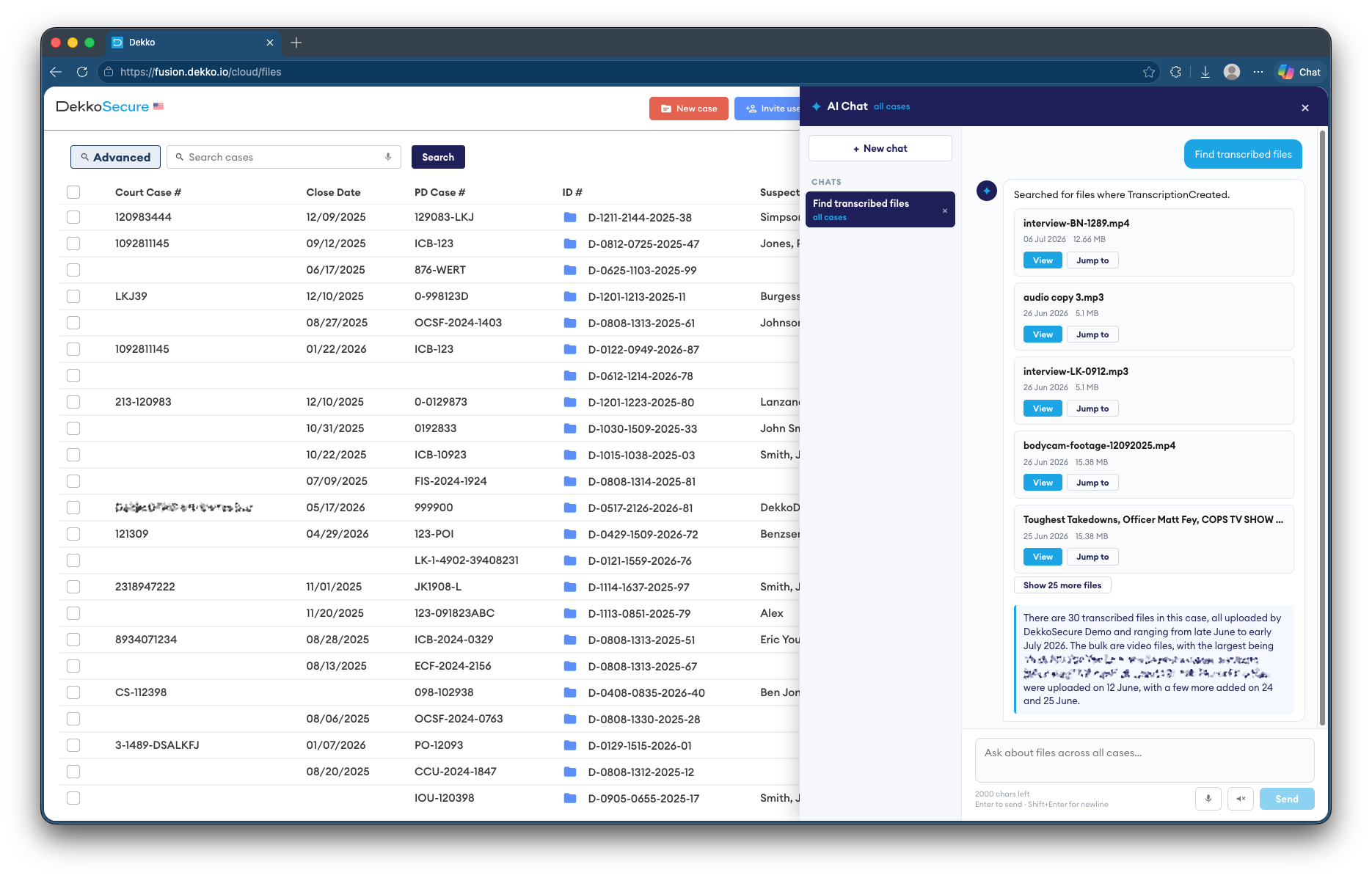
Task: Reload the page with refresh icon
Action: point(82,72)
